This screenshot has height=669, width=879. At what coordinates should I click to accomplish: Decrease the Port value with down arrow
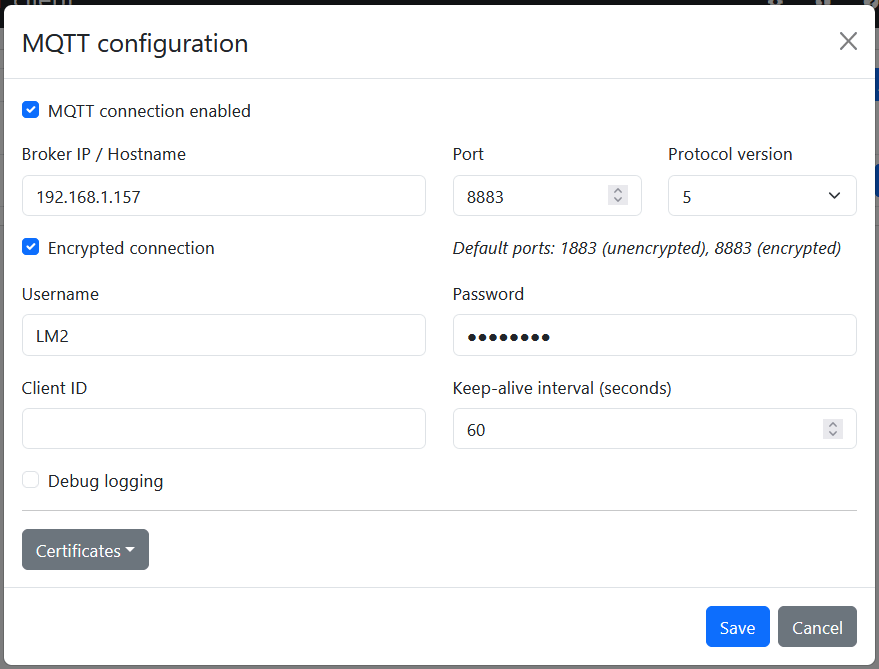[618, 200]
